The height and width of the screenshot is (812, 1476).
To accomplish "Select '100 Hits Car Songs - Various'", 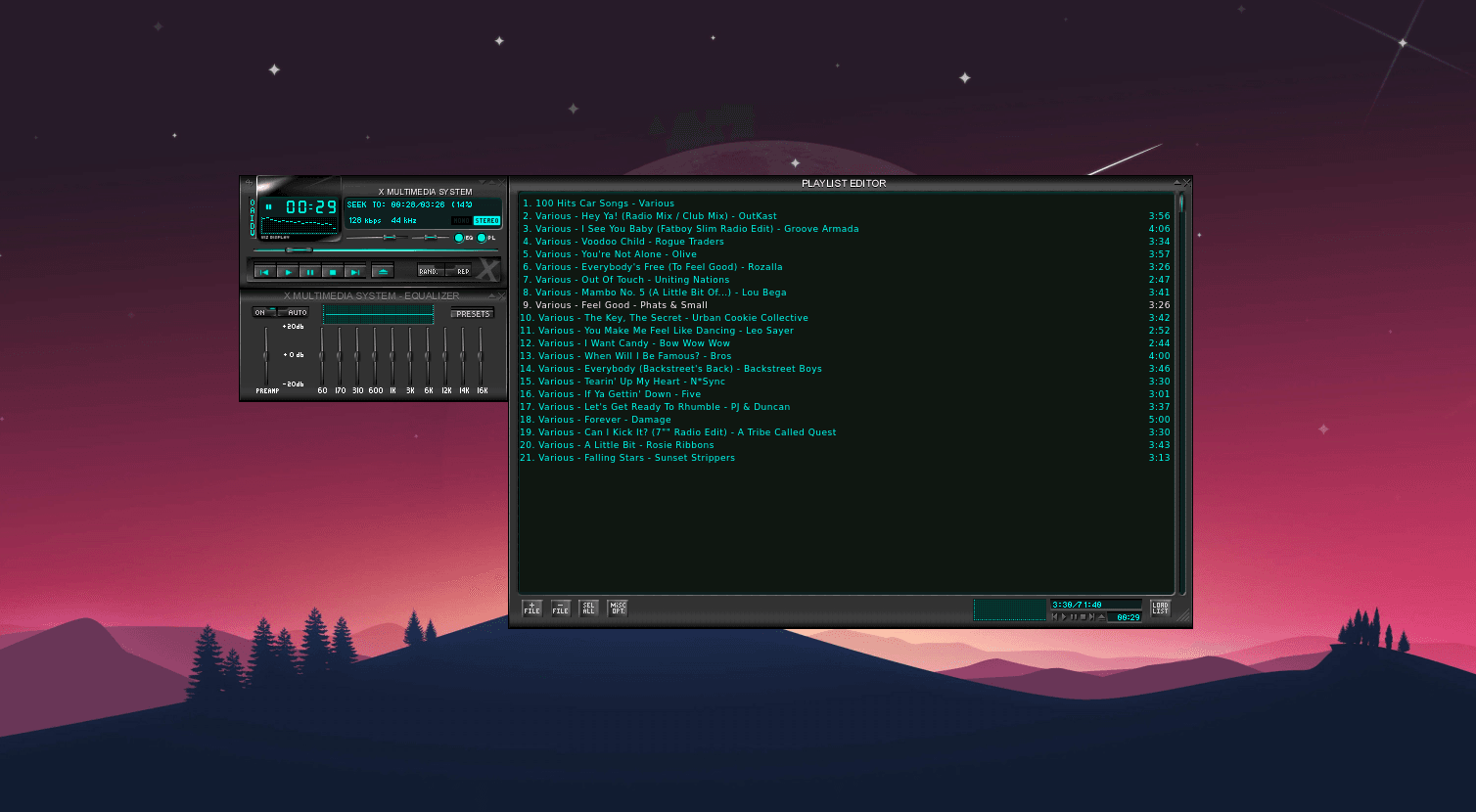I will tap(846, 203).
